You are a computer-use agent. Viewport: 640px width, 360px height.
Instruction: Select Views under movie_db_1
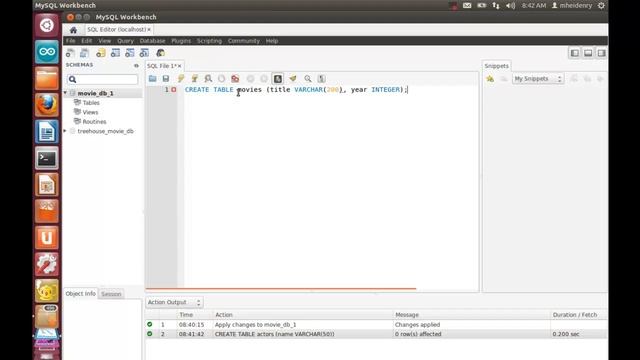click(x=90, y=112)
